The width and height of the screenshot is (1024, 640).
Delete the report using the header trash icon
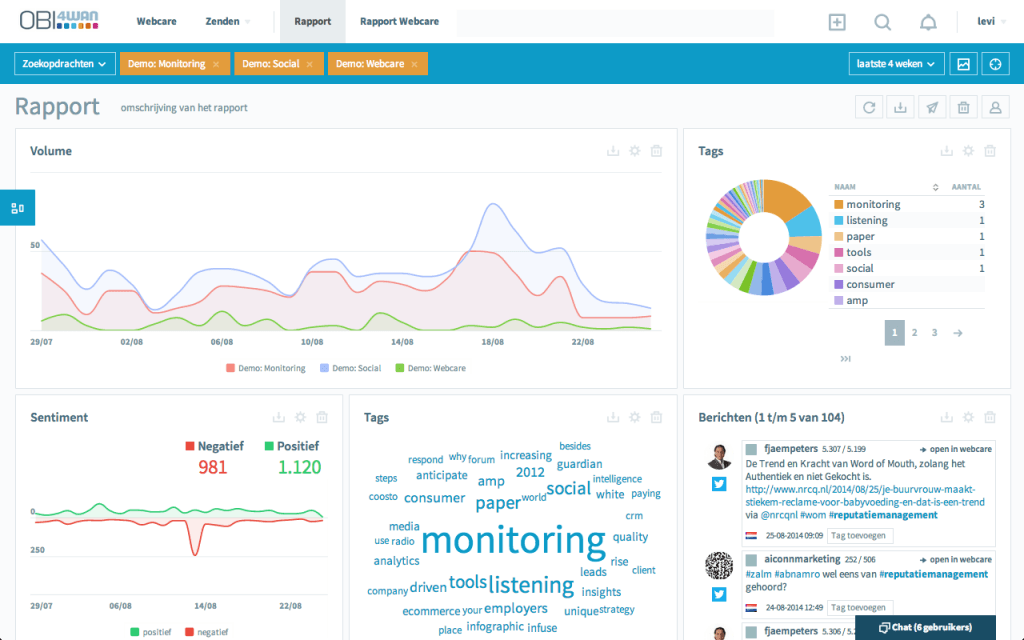coord(963,108)
